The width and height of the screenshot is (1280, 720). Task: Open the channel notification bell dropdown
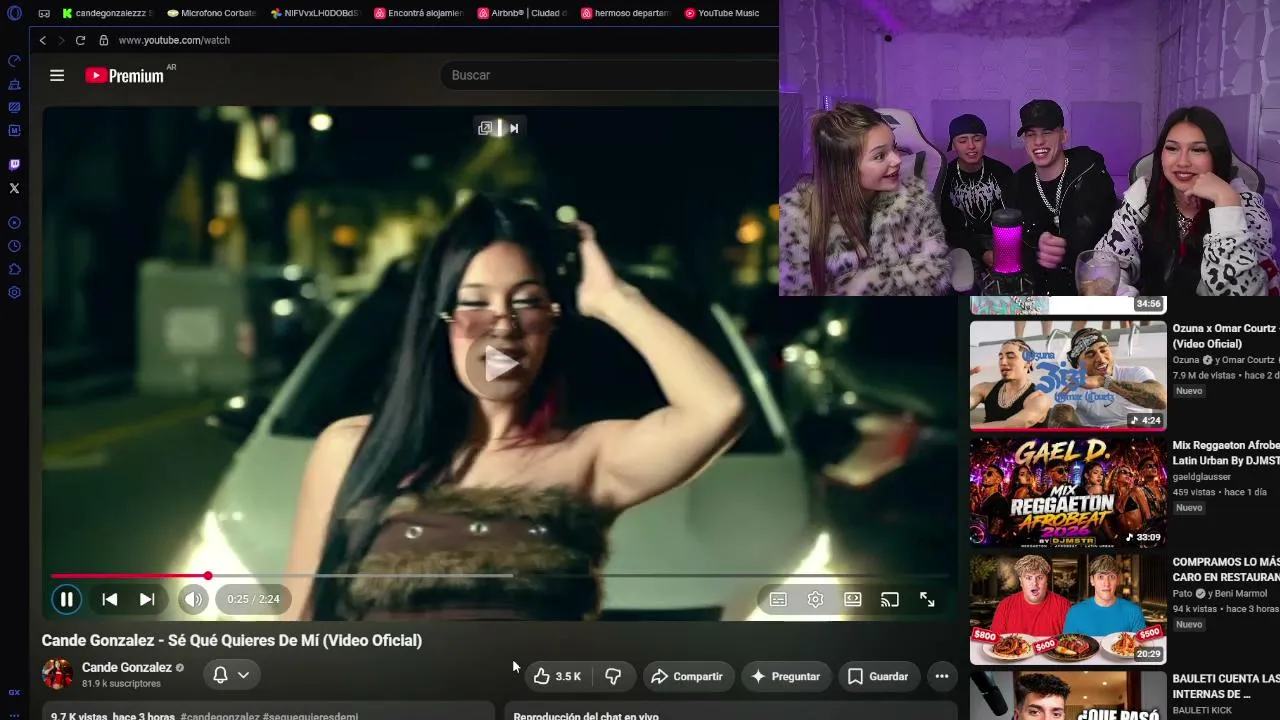coord(231,675)
